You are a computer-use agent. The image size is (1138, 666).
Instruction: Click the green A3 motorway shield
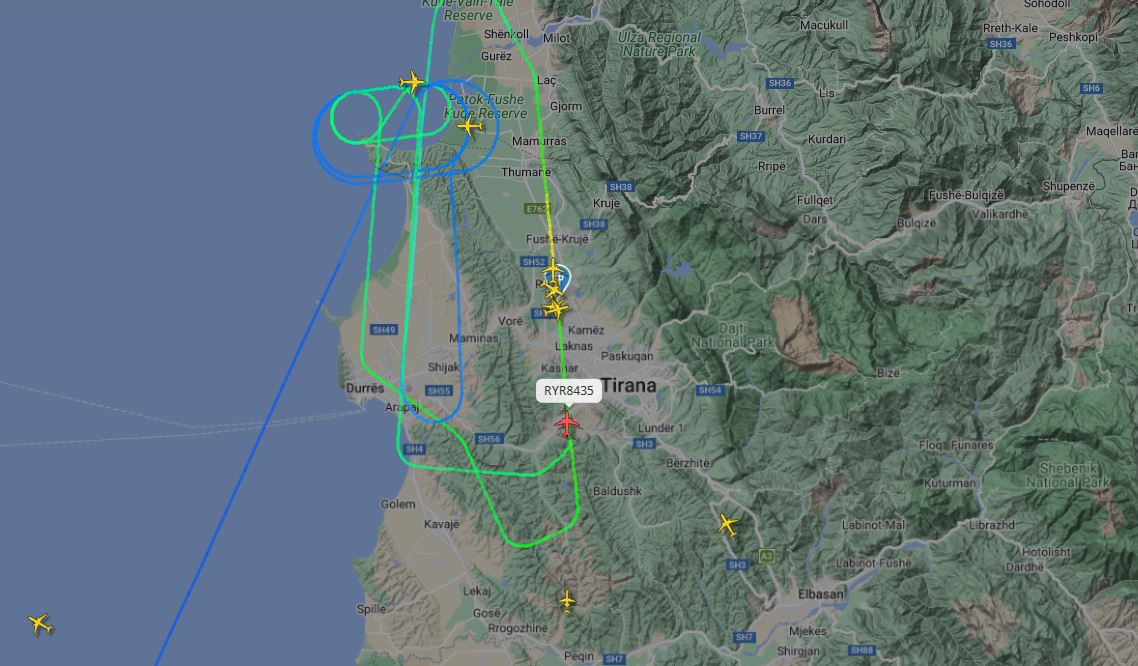pyautogui.click(x=766, y=556)
